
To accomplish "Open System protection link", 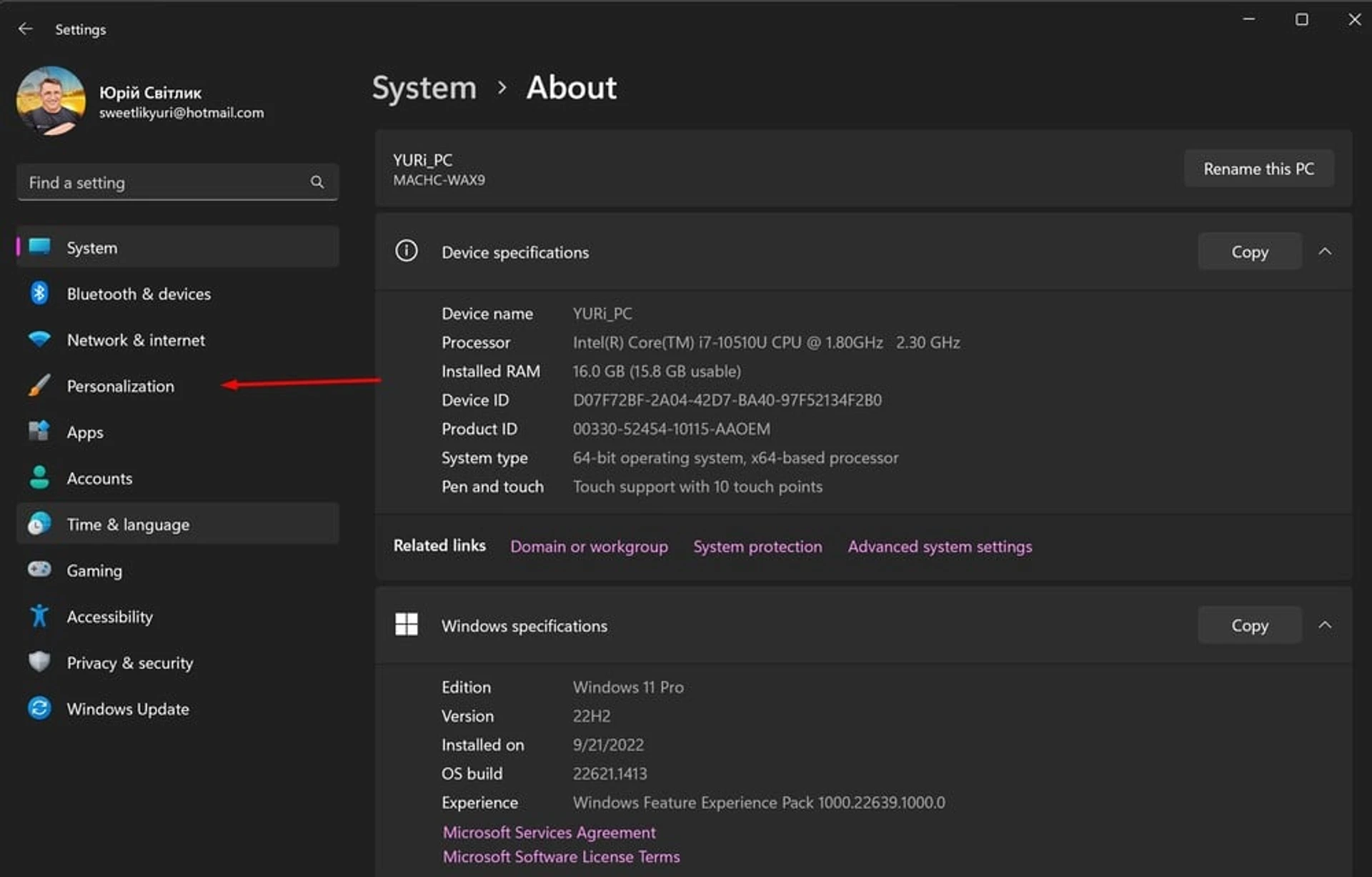I will pos(757,547).
